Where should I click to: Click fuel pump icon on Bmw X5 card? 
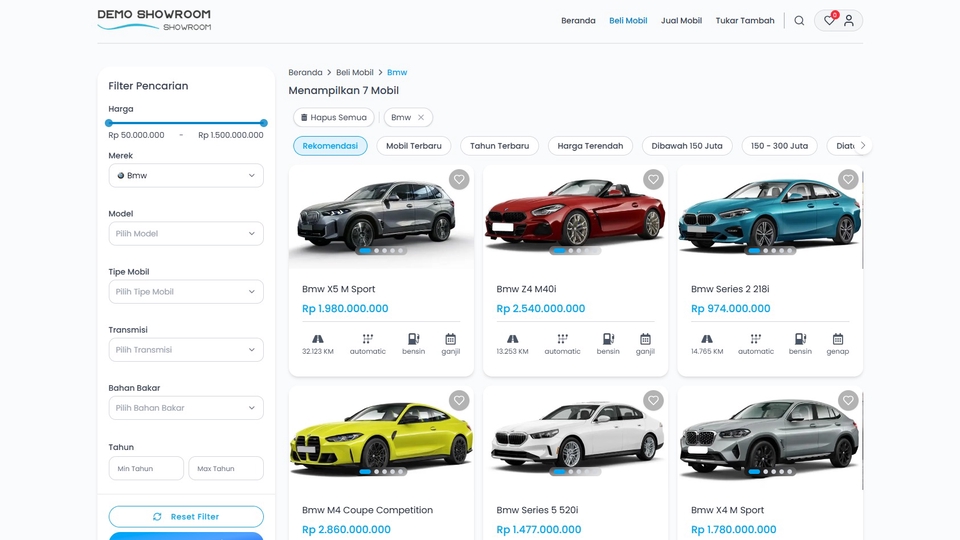point(413,339)
